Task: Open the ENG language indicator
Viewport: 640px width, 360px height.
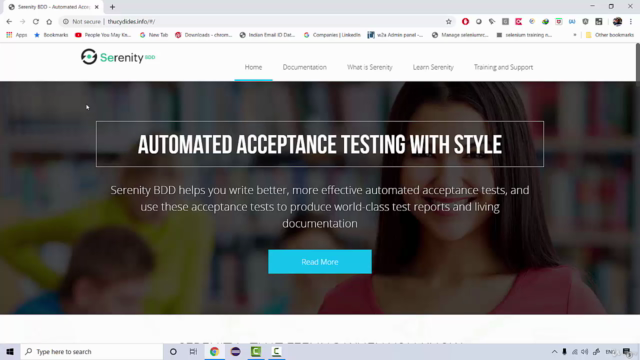Action: [610, 352]
